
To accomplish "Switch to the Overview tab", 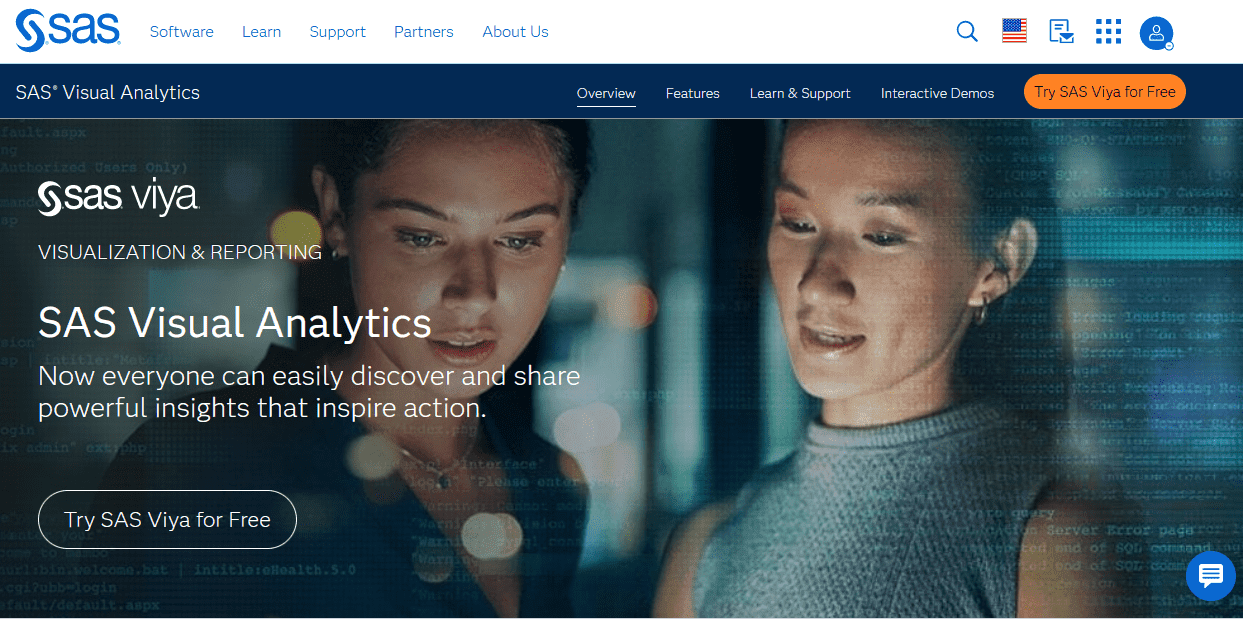I will tap(606, 93).
